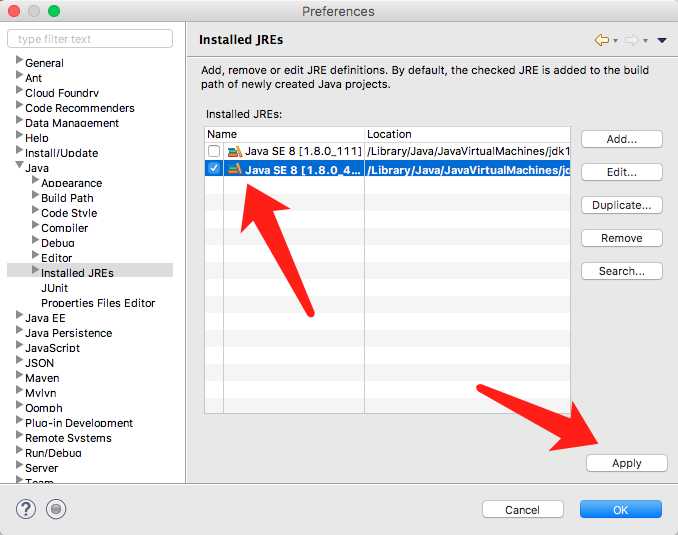Image resolution: width=678 pixels, height=535 pixels.
Task: Click the /Library/Java path of Java SE 8 [1.8.0_111]
Action: [x=468, y=151]
